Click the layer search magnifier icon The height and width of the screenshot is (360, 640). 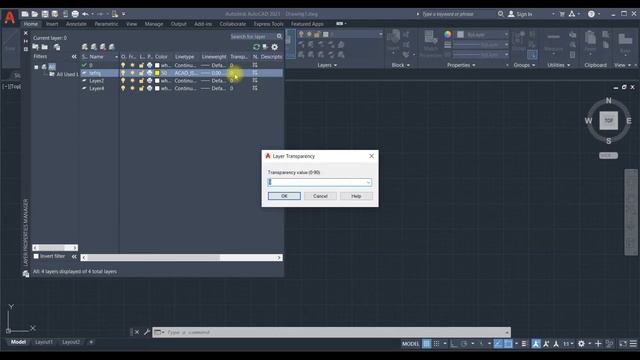click(x=280, y=36)
